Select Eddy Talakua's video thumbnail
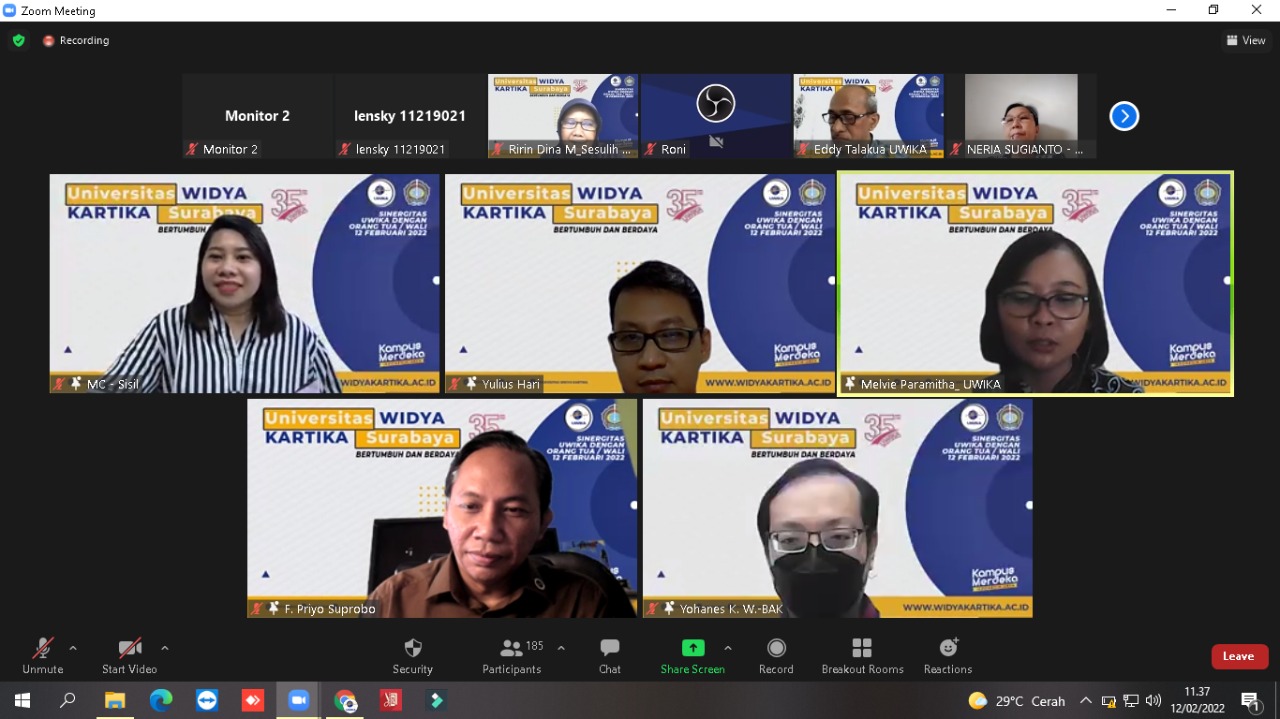 click(868, 115)
